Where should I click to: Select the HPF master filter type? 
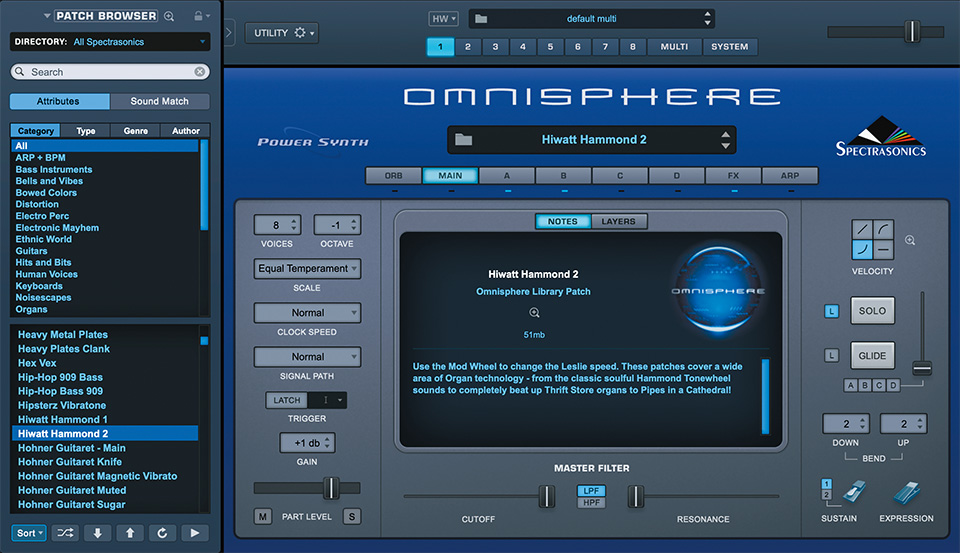coord(591,502)
